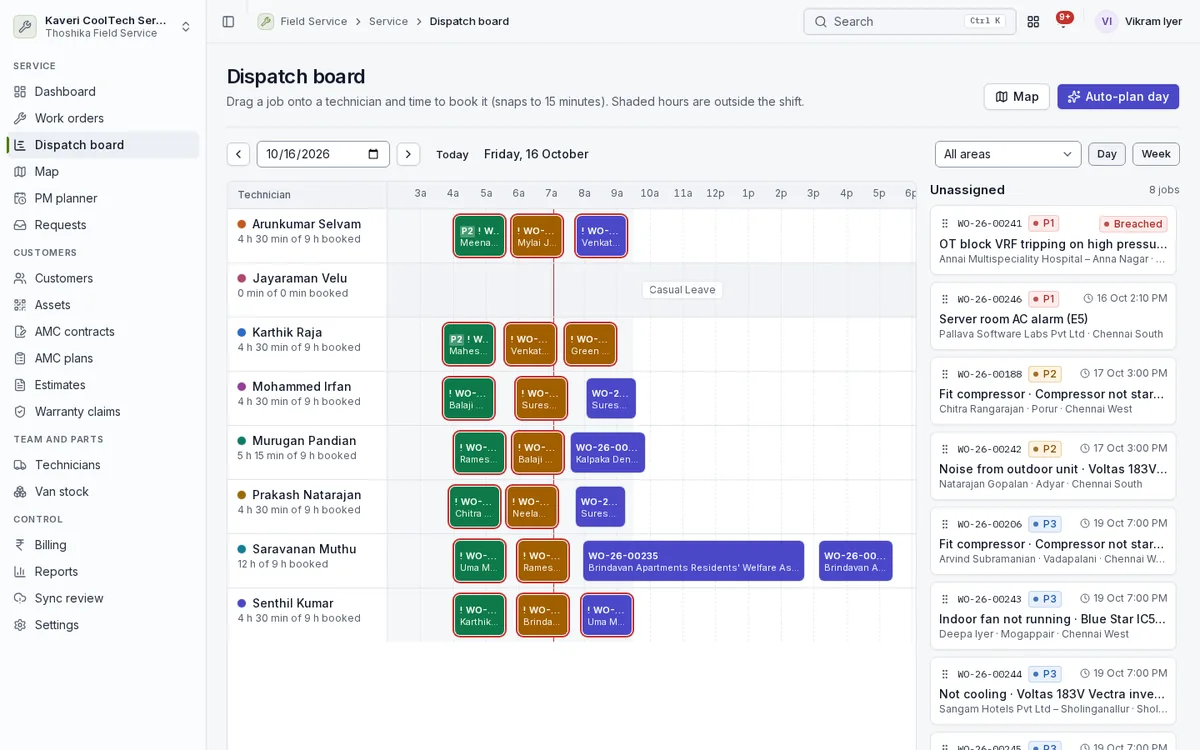
Task: Open WO-26-00206 Fit compressor card
Action: click(x=1053, y=540)
